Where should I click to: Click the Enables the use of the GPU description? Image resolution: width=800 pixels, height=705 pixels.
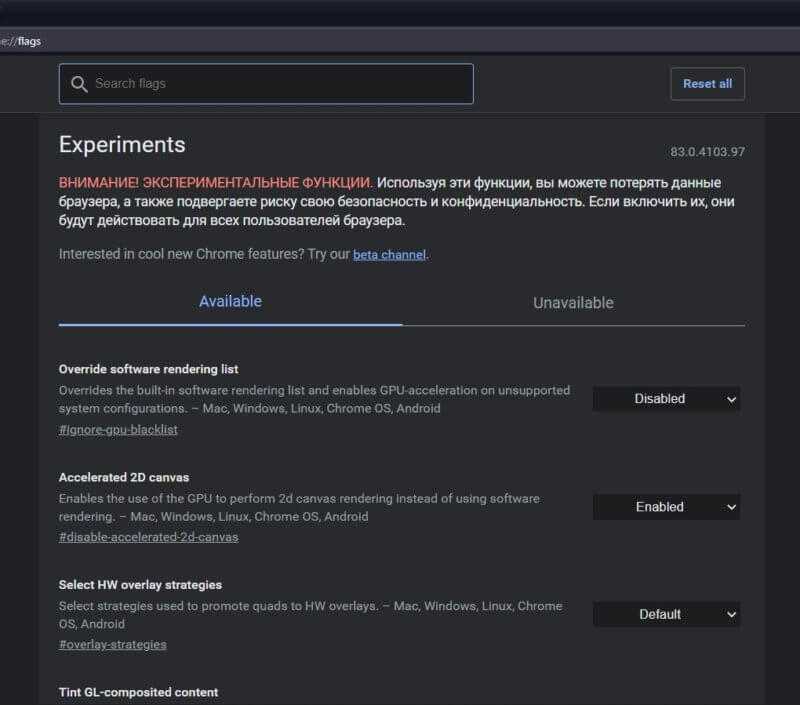pos(299,508)
